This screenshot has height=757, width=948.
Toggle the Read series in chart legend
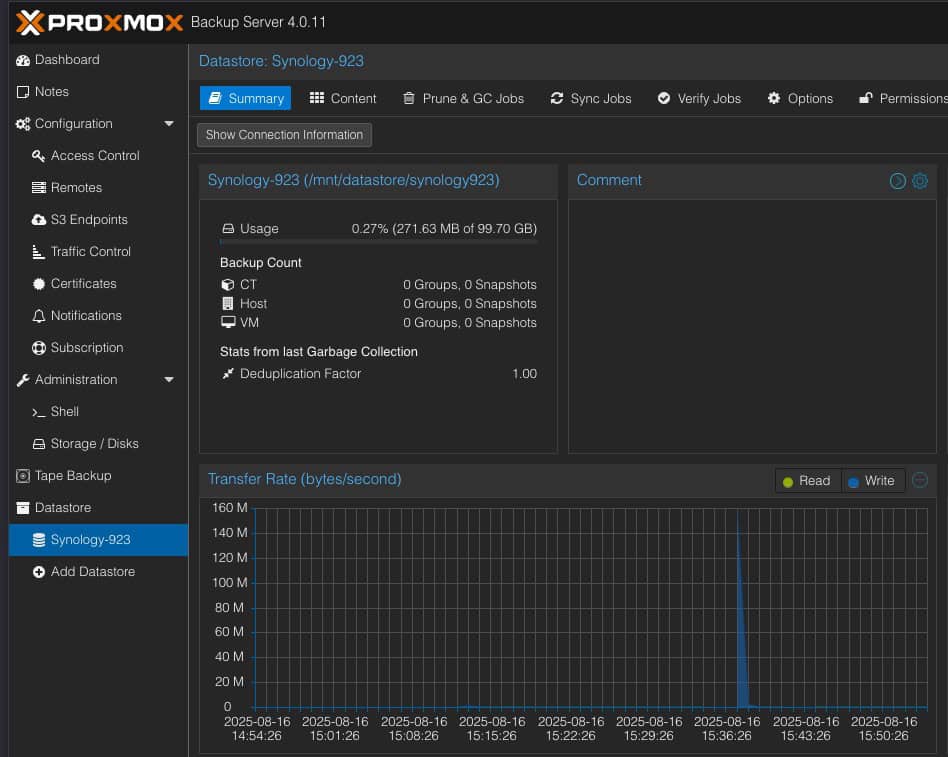807,481
